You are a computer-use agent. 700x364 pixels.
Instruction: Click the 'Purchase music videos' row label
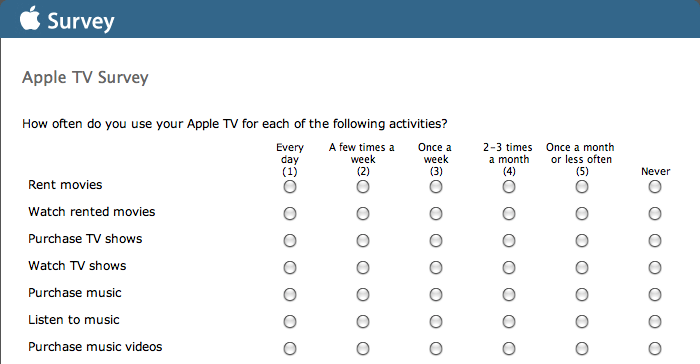click(95, 347)
